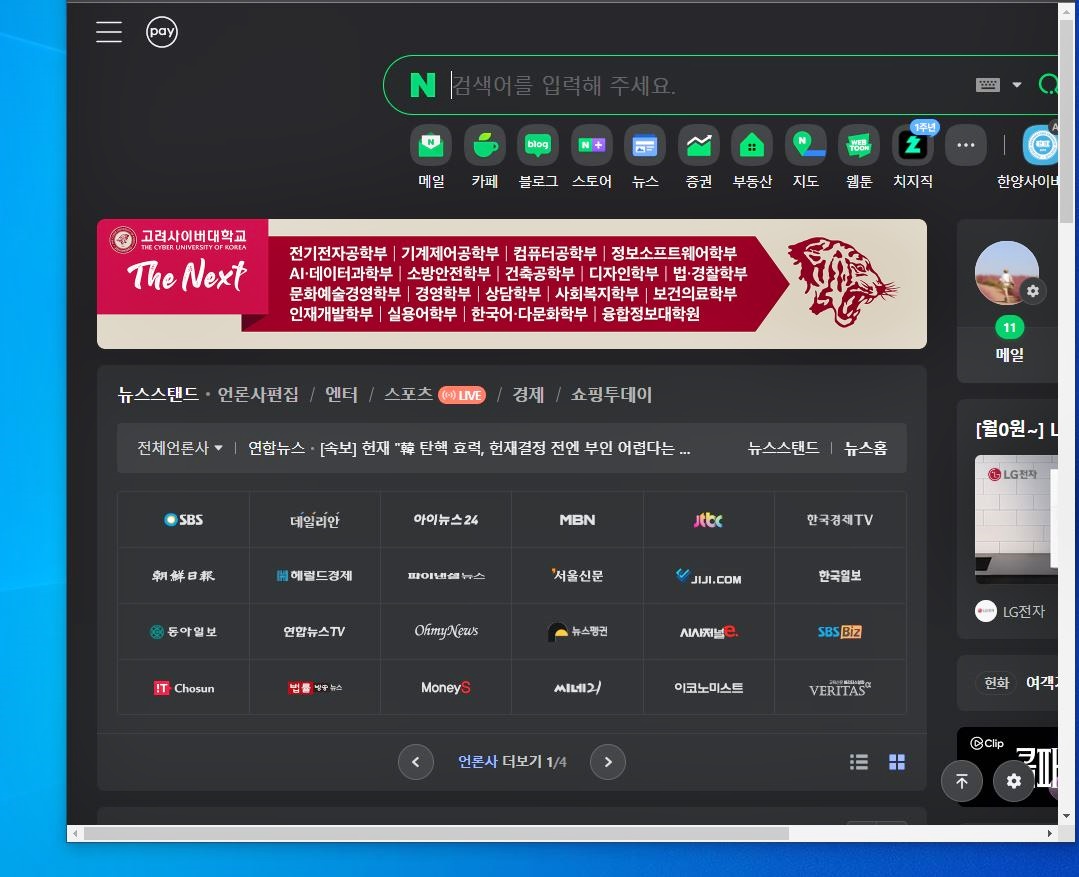Viewport: 1079px width, 877px height.
Task: Go to next press page
Action: 608,762
